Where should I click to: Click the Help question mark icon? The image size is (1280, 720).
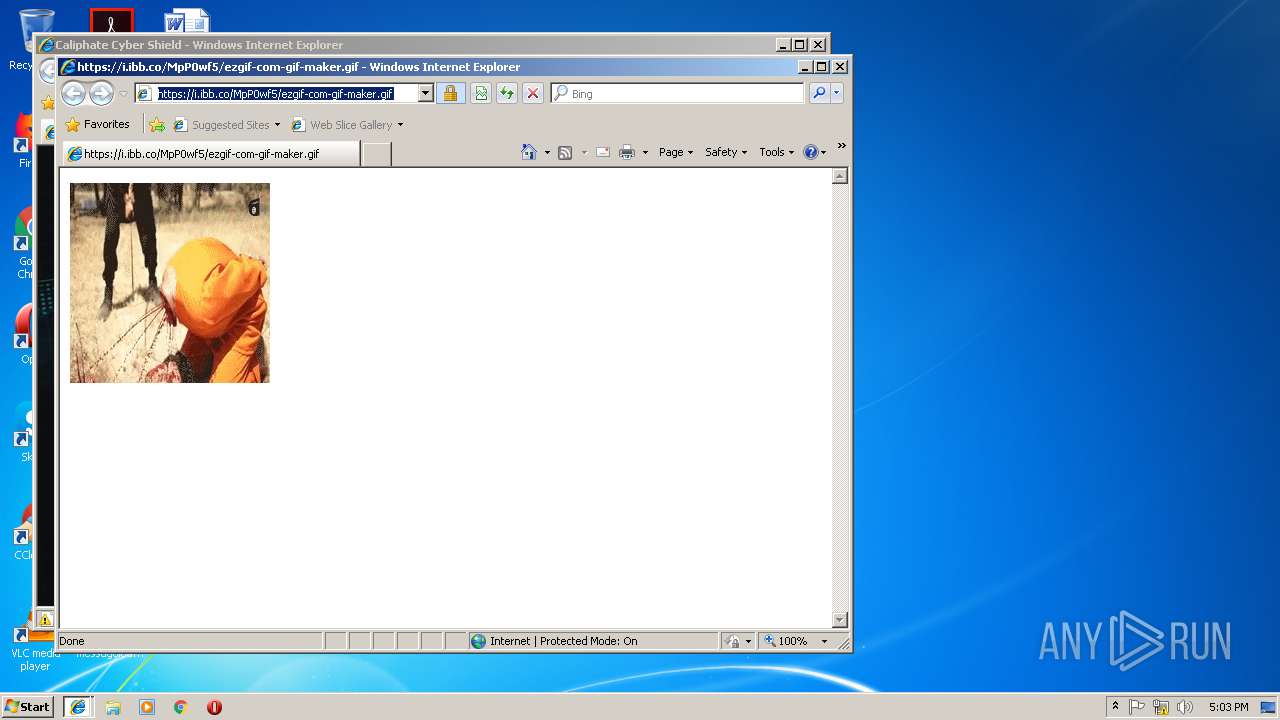pyautogui.click(x=811, y=152)
